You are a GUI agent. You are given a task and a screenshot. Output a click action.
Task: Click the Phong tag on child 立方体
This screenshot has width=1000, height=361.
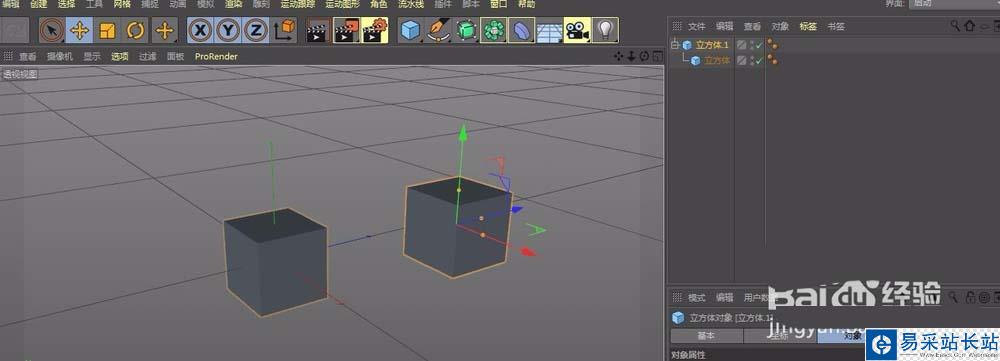(x=772, y=60)
